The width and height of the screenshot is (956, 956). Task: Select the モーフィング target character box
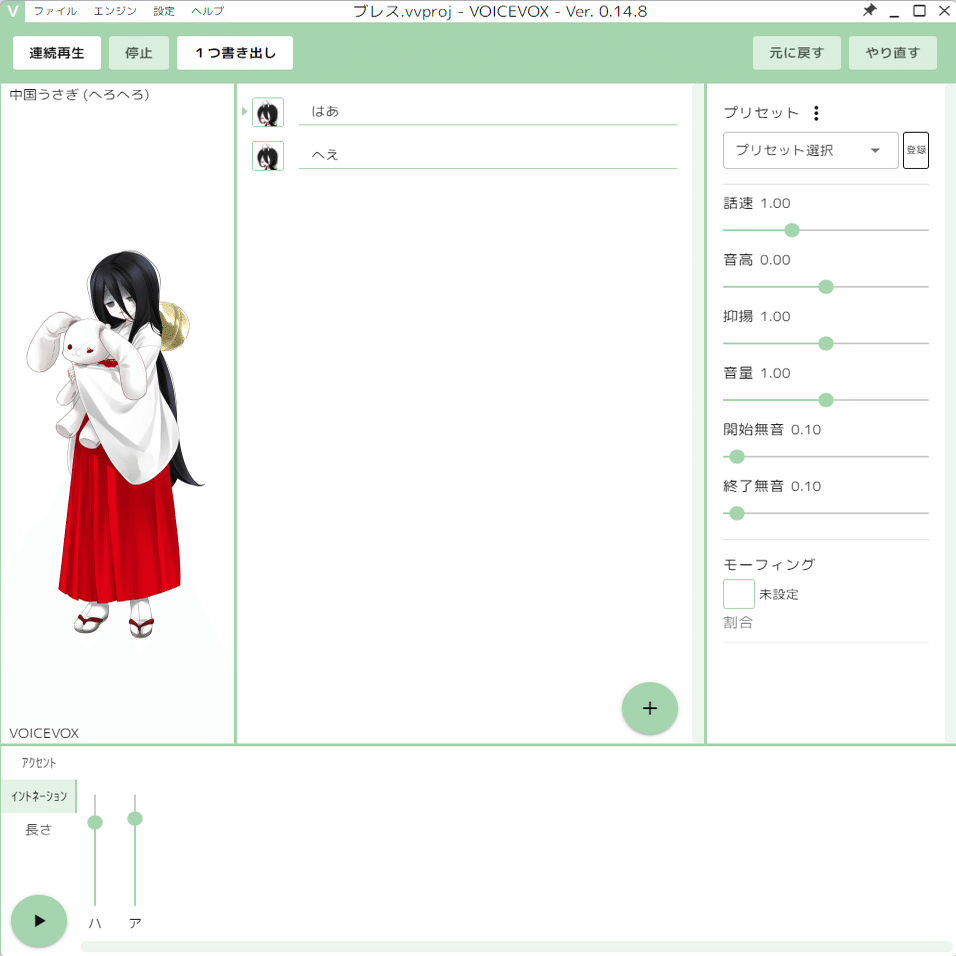pos(738,594)
